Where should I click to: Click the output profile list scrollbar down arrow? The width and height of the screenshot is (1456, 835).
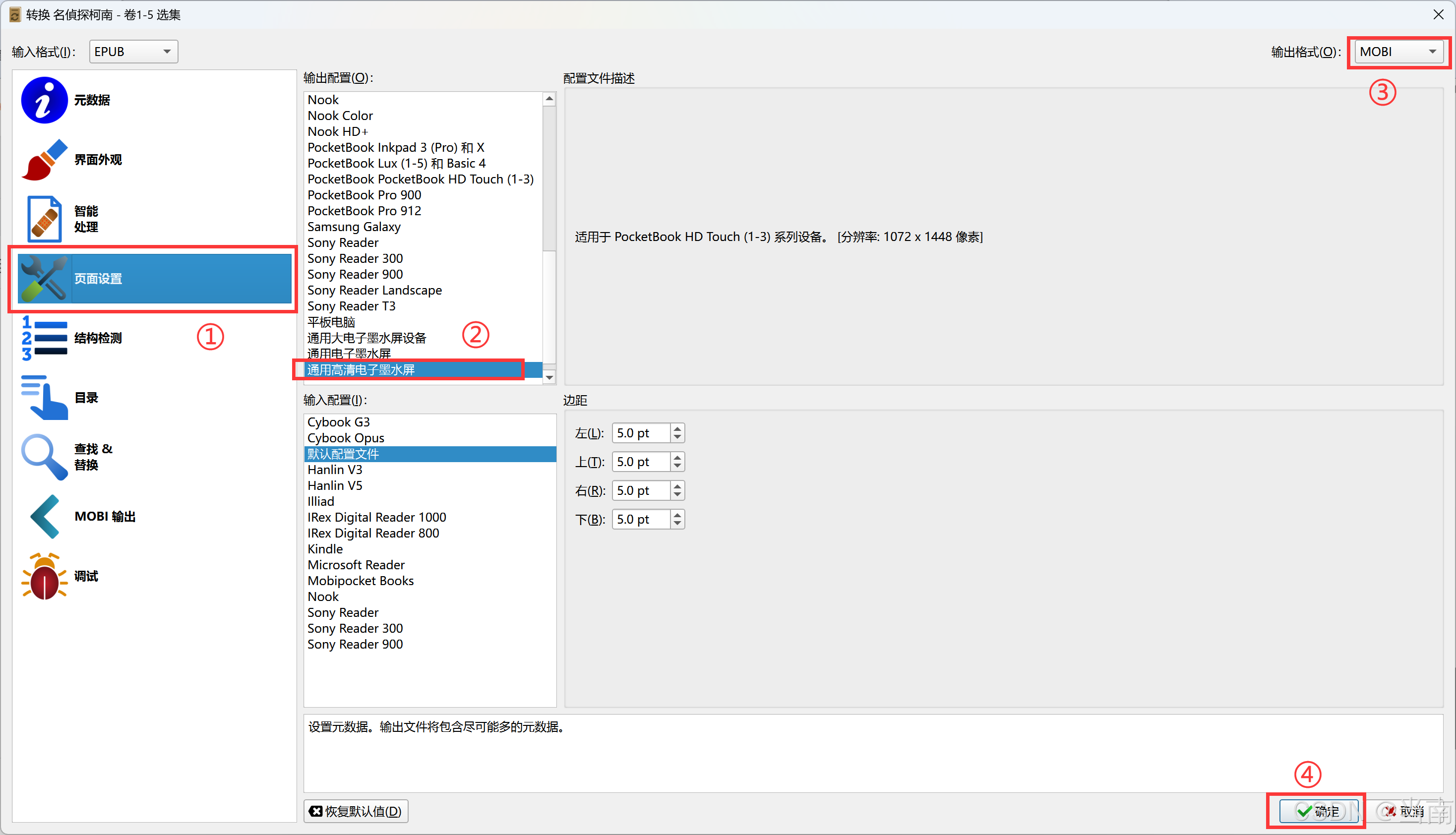point(549,377)
